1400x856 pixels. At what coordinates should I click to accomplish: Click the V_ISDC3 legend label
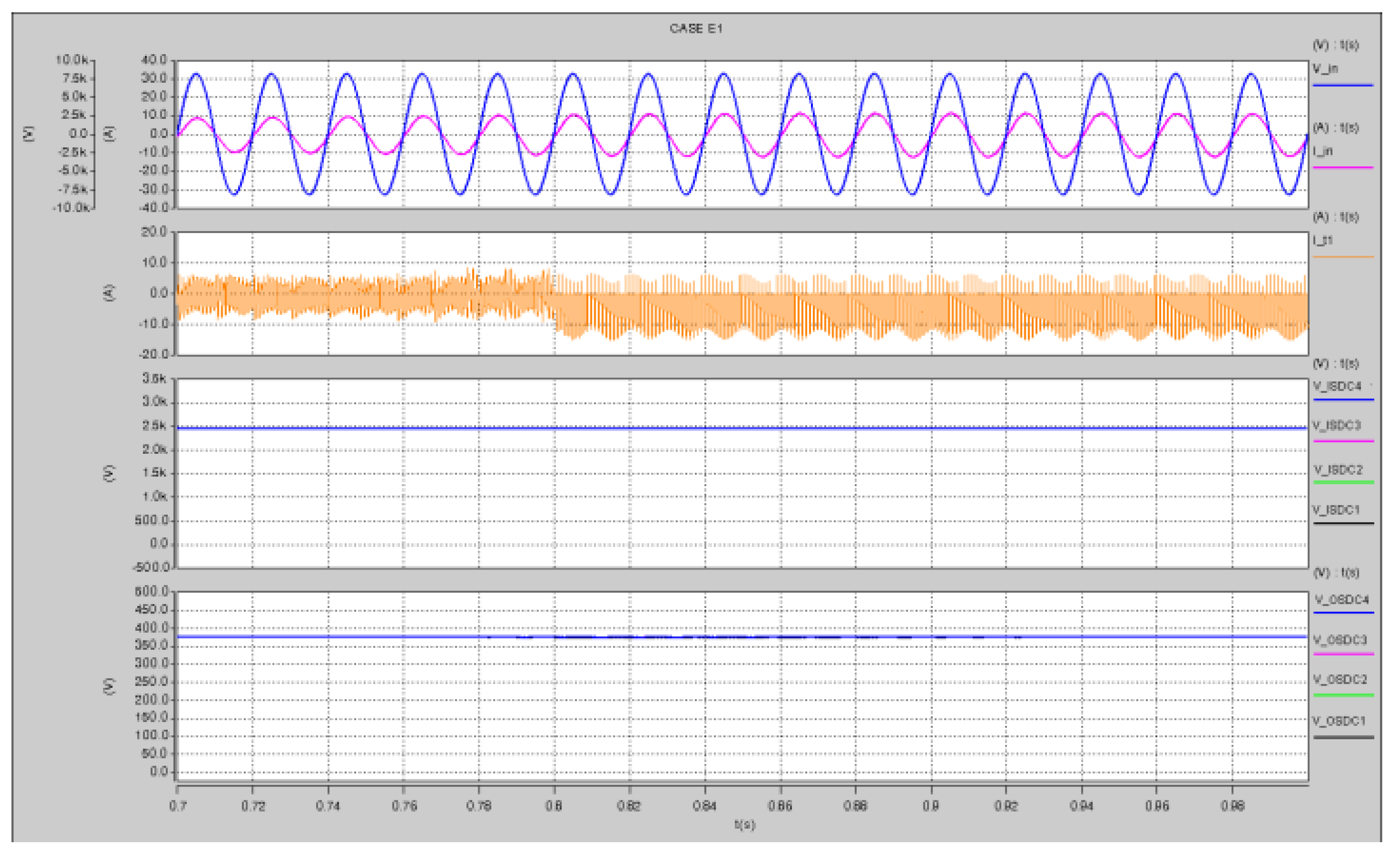(1337, 426)
